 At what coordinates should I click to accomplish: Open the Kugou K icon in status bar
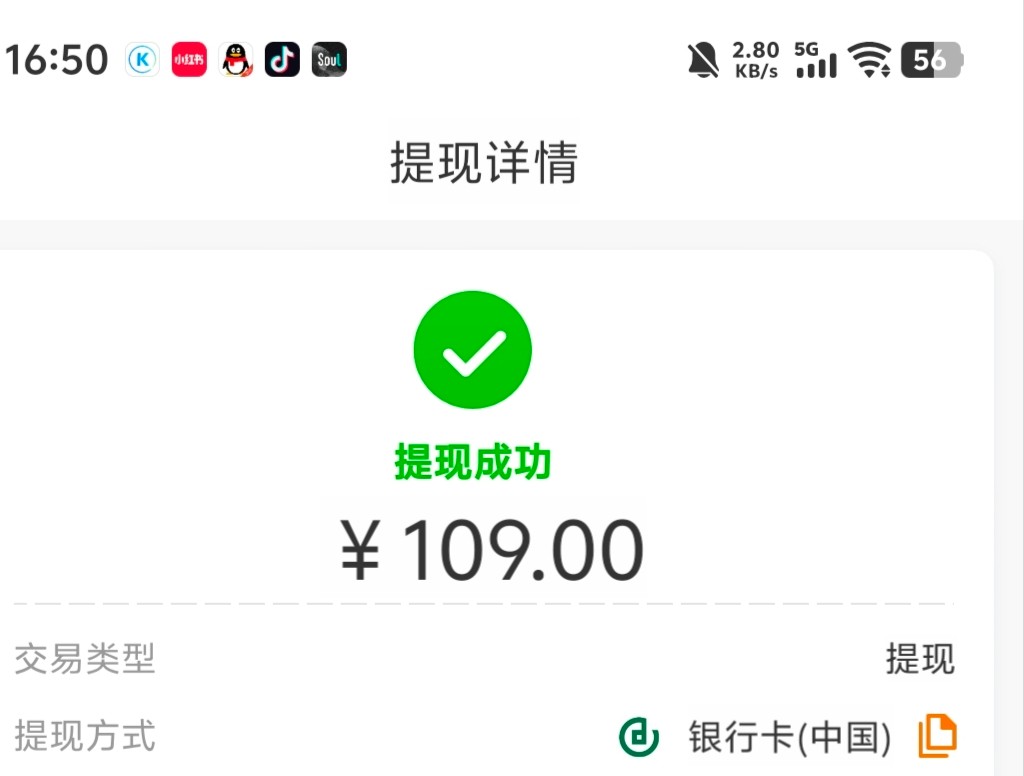(142, 60)
